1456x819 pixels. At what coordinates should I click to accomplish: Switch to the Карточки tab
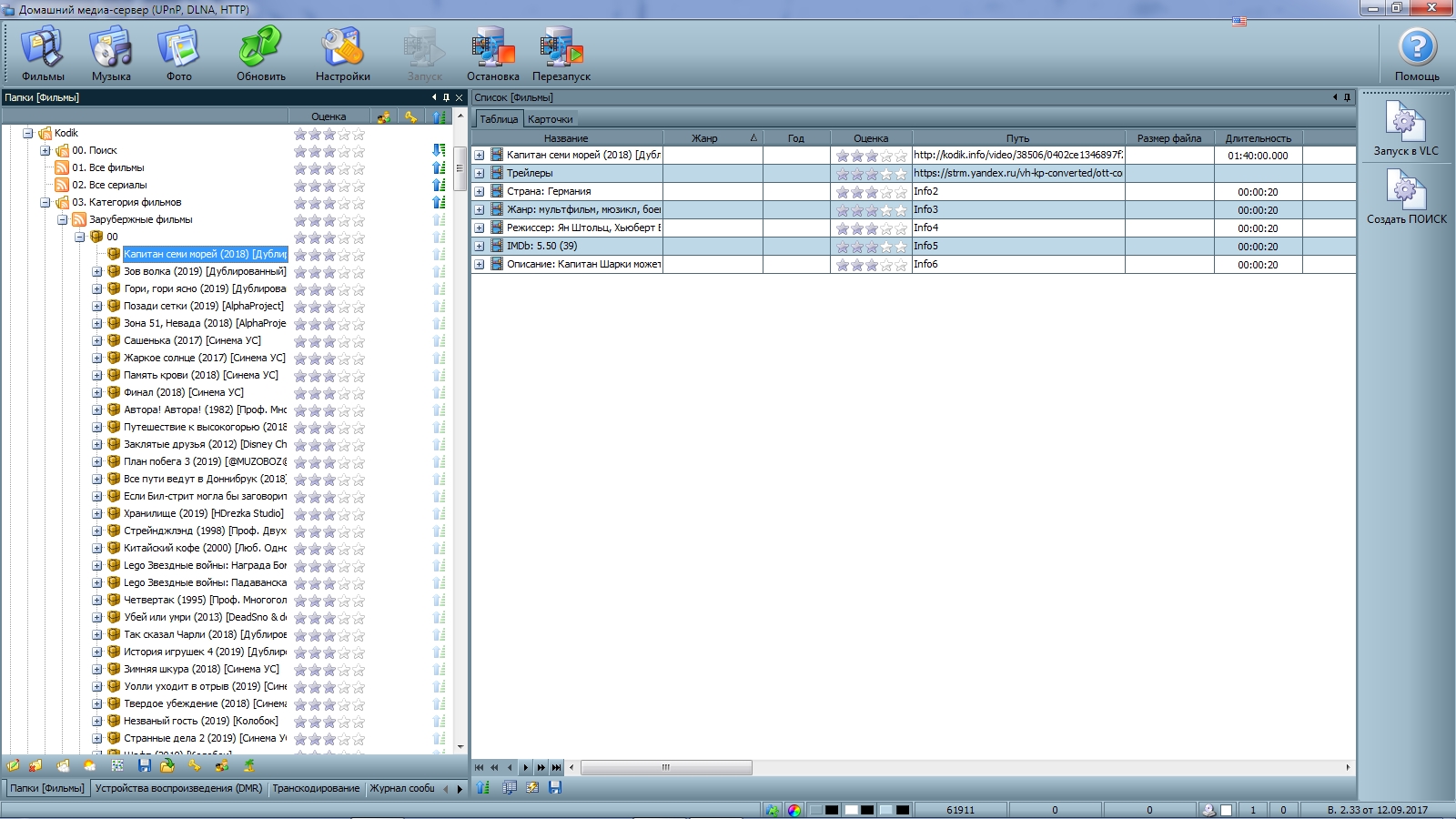pyautogui.click(x=550, y=119)
